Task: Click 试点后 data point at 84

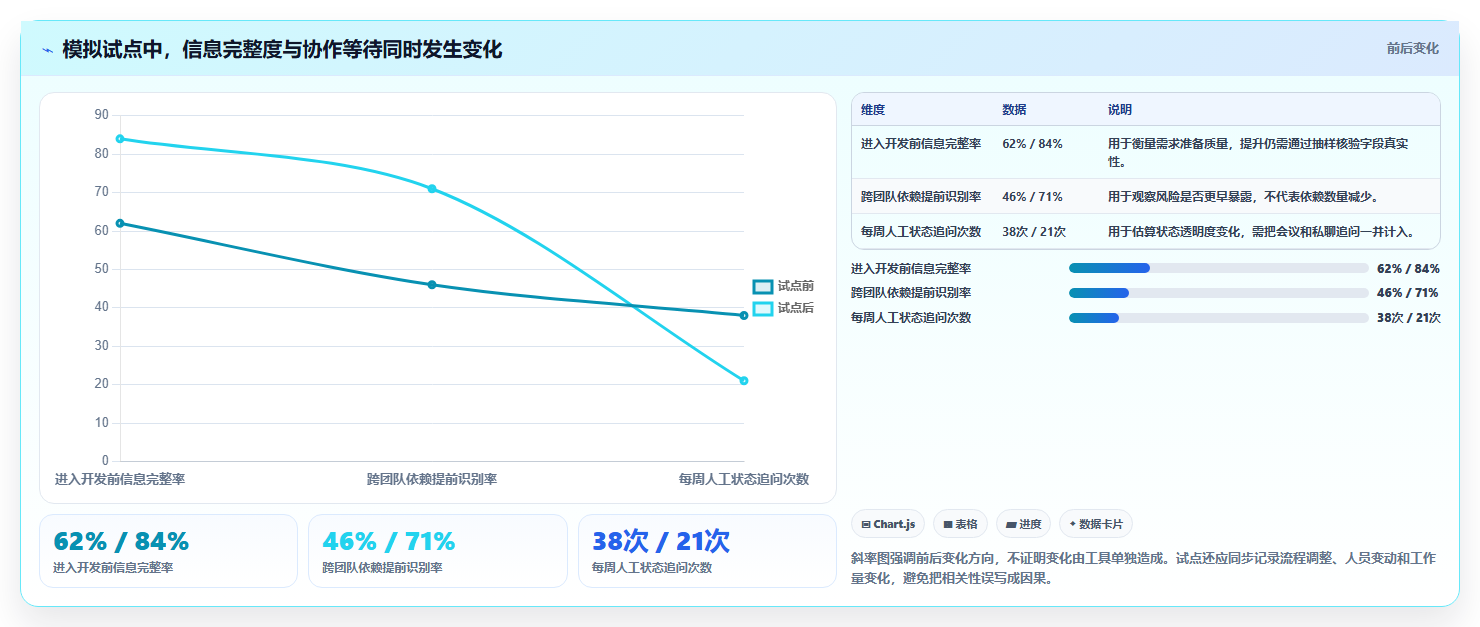Action: coord(120,139)
